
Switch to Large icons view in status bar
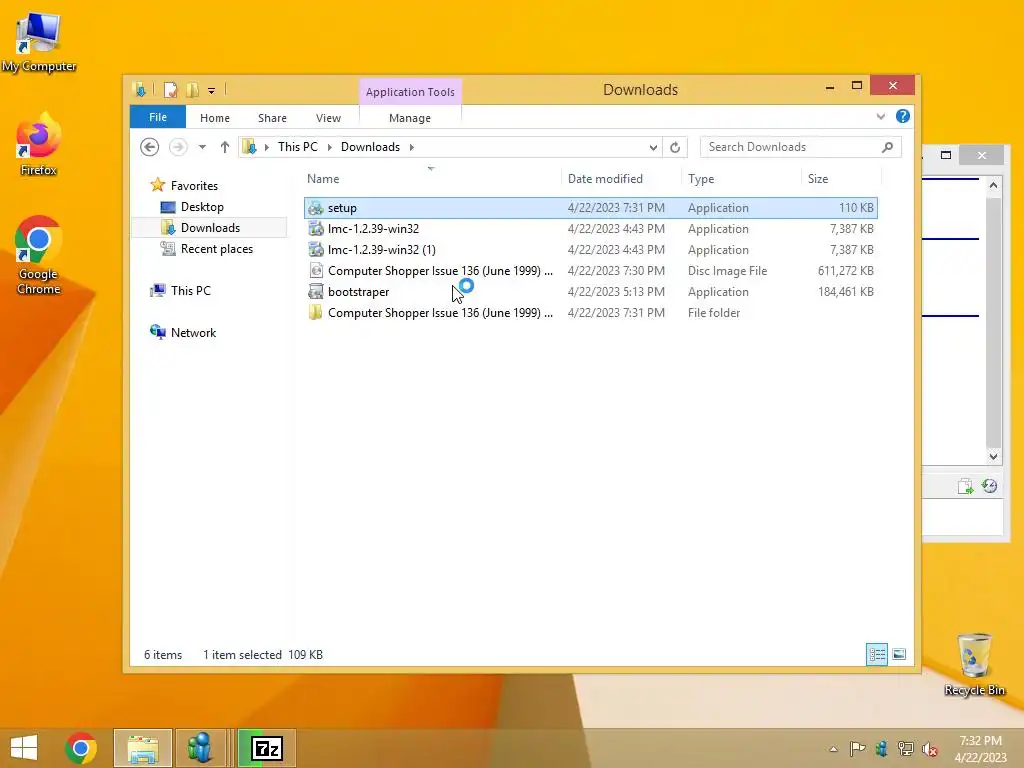[x=899, y=654]
